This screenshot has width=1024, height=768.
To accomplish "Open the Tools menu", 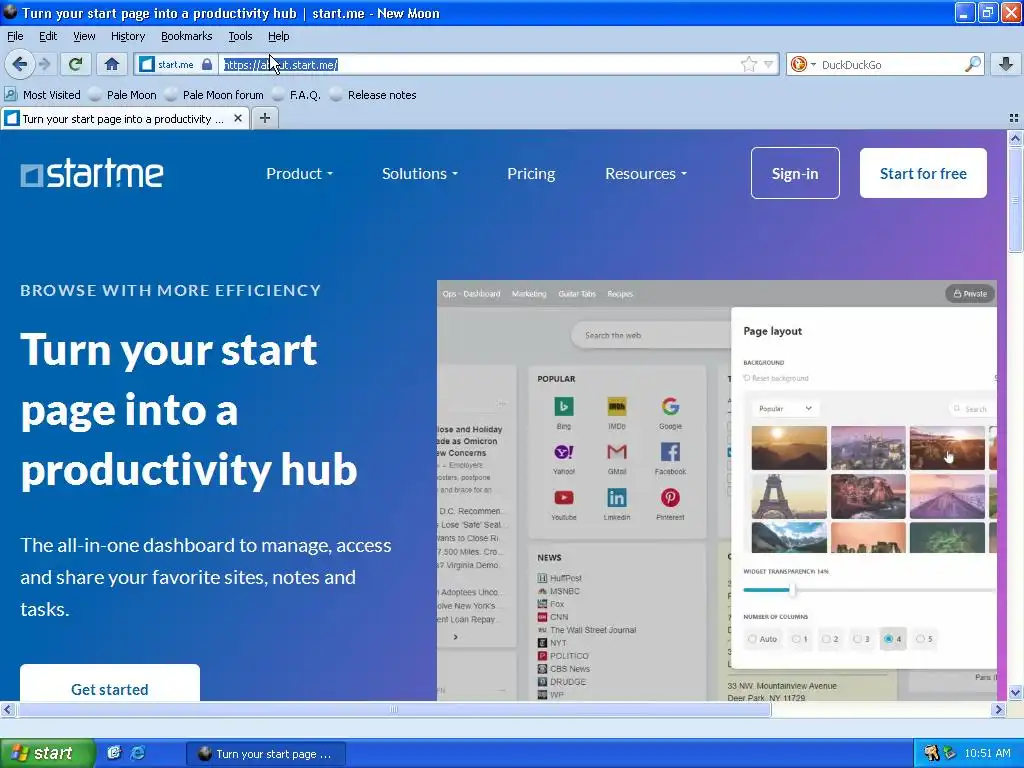I will tap(240, 36).
